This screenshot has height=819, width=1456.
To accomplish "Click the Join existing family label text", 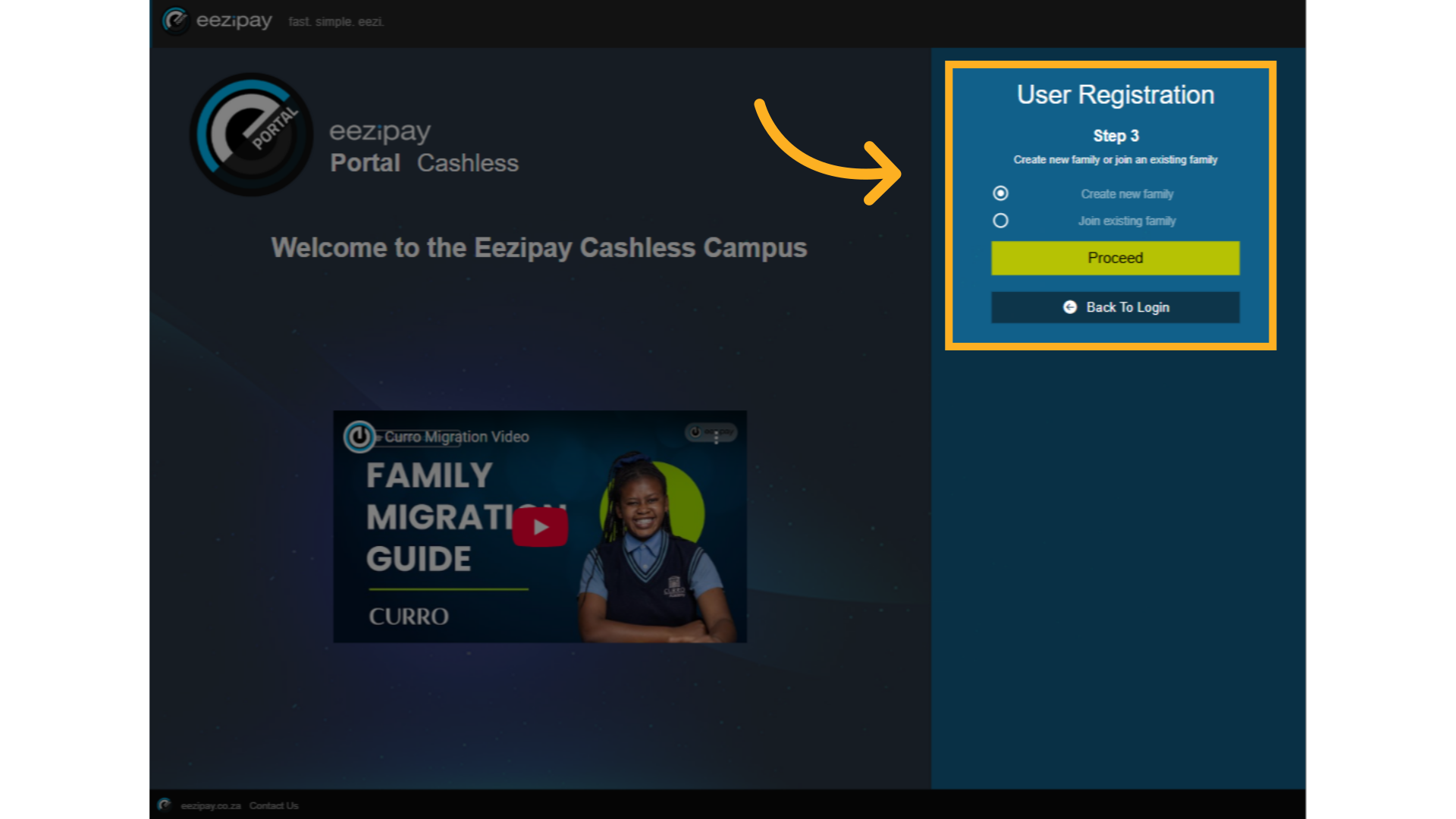I will pos(1127,221).
